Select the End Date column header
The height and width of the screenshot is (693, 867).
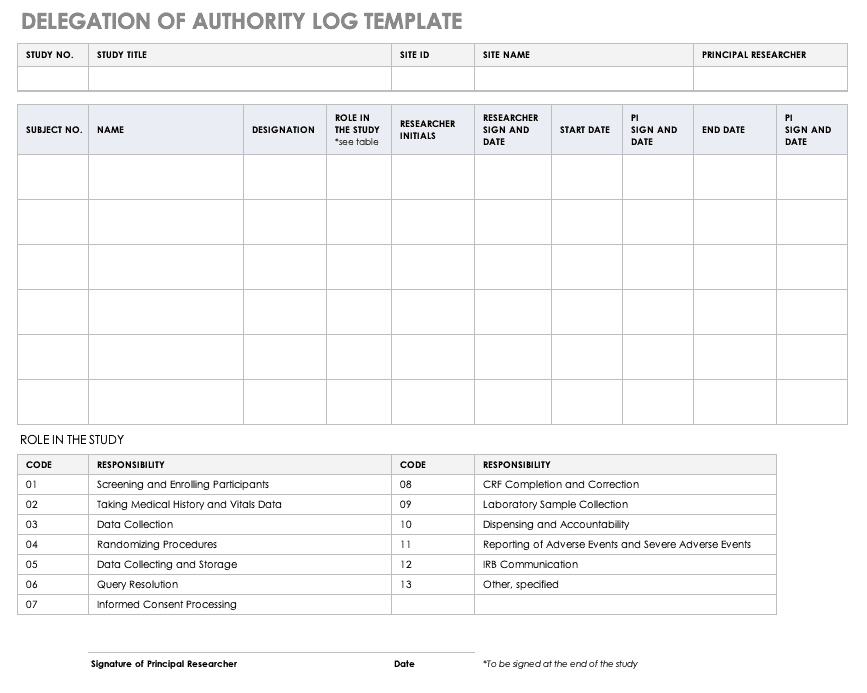(723, 130)
